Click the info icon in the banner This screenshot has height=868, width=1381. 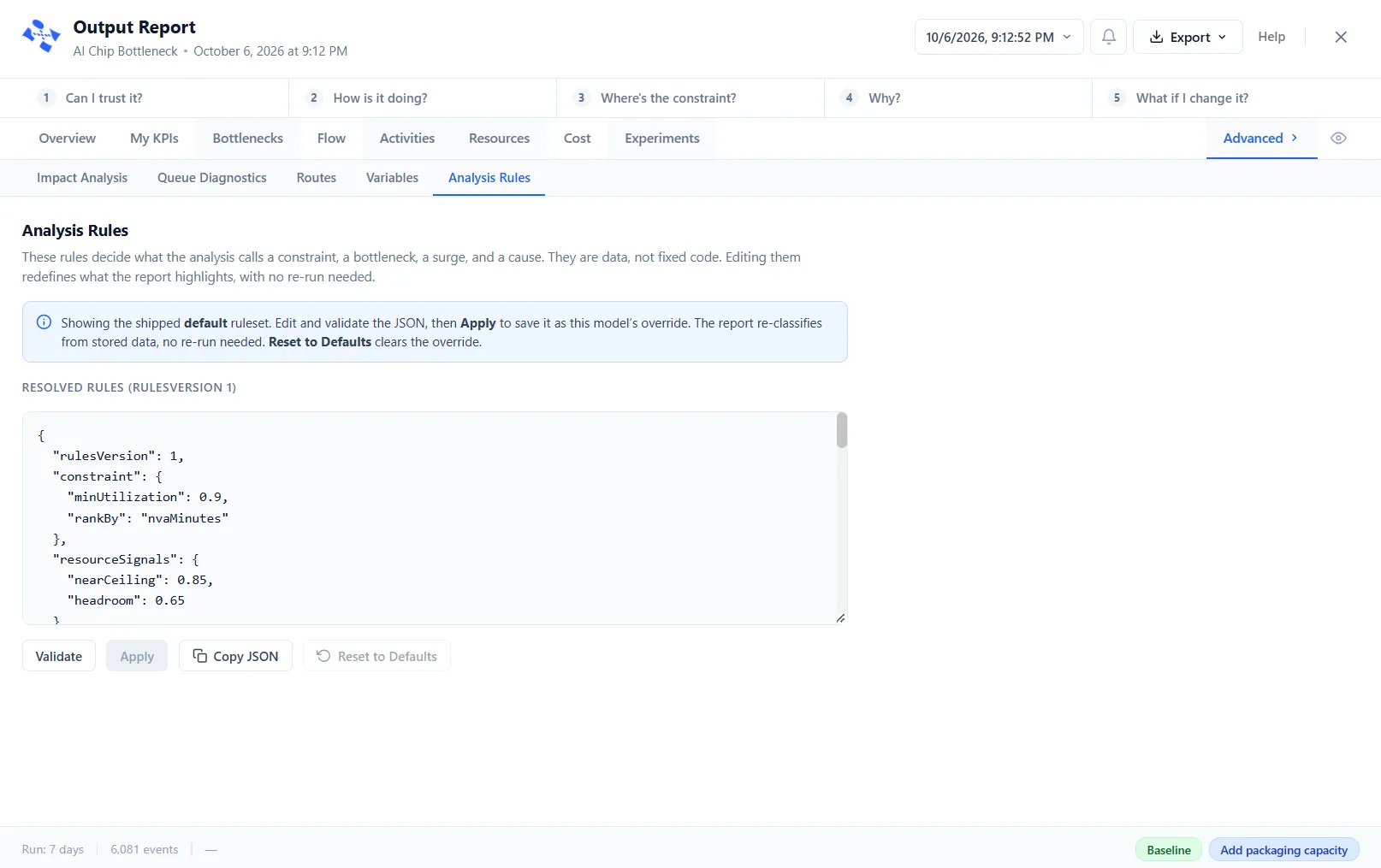(x=44, y=322)
